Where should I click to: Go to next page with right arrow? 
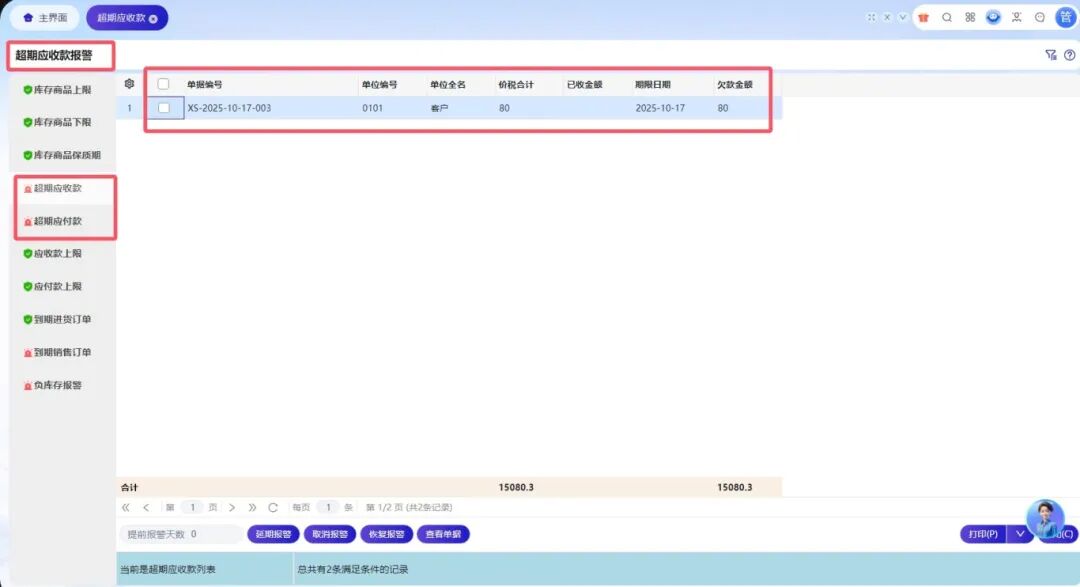click(232, 507)
